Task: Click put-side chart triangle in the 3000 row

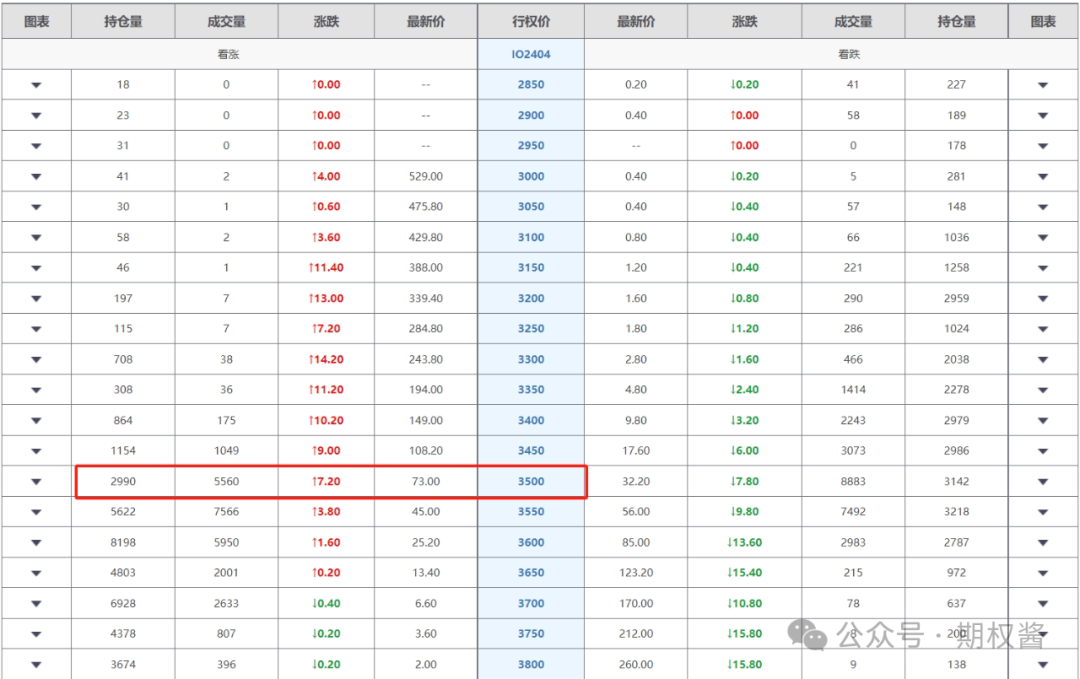Action: click(x=1043, y=177)
